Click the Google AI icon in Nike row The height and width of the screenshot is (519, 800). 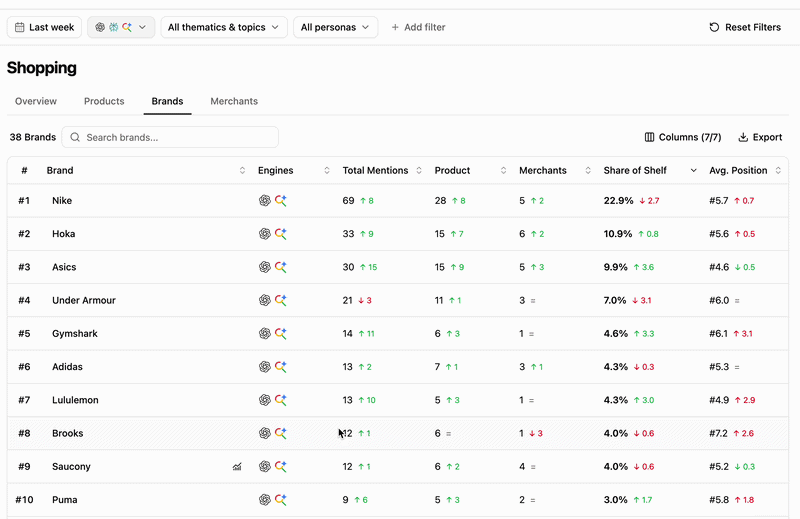pos(281,201)
